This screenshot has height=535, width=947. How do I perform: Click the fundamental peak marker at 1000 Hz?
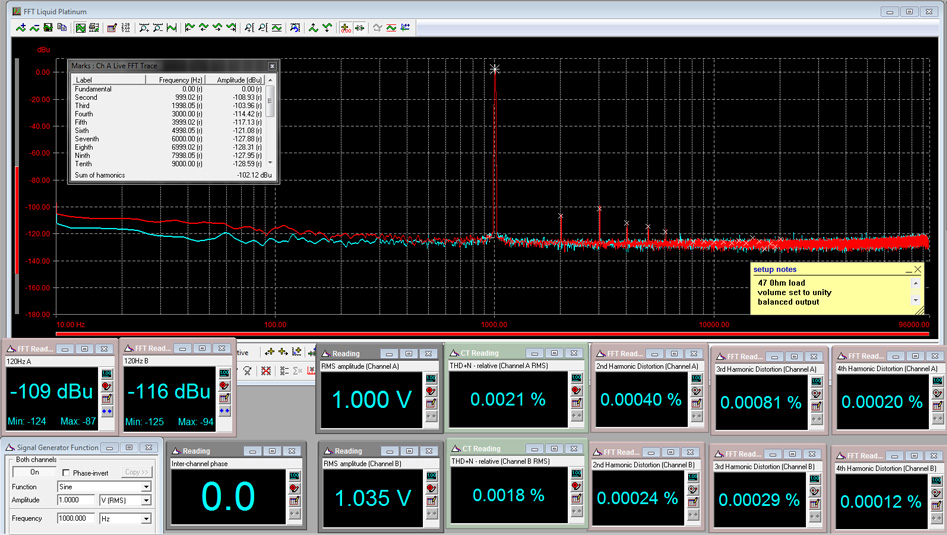[x=495, y=69]
